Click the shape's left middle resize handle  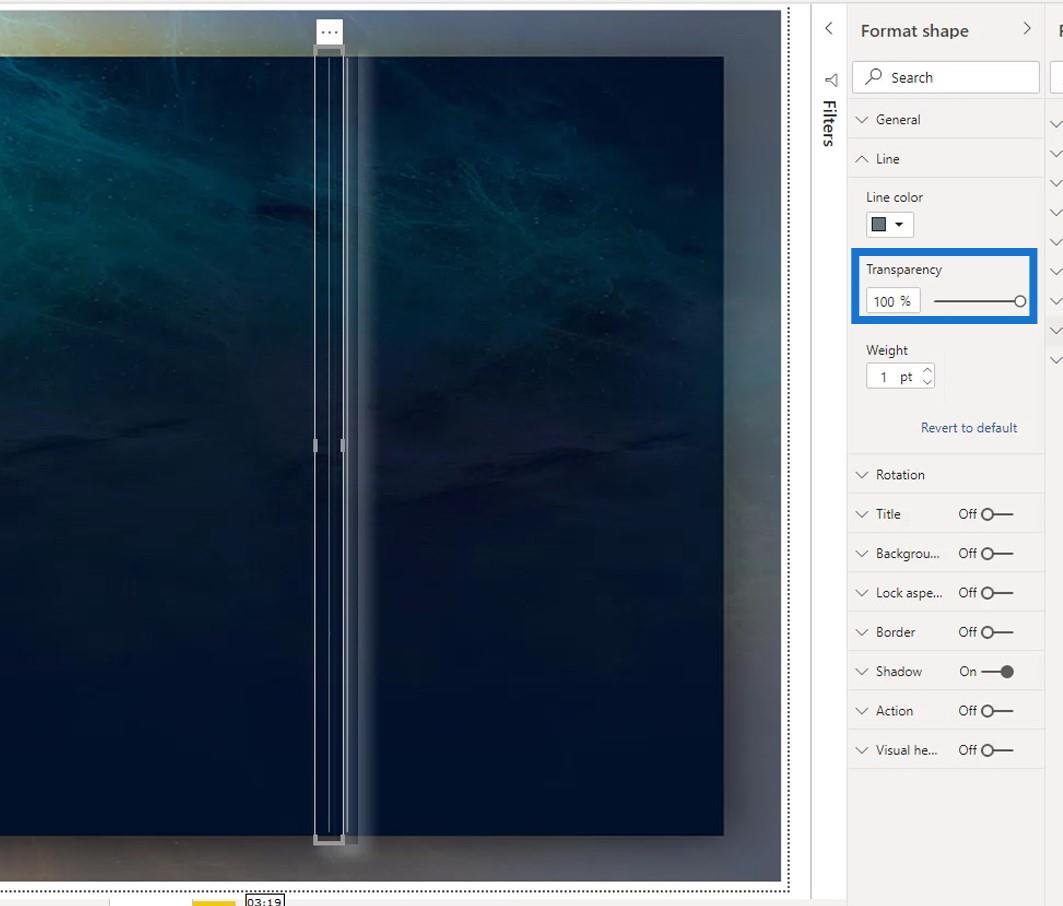point(315,445)
